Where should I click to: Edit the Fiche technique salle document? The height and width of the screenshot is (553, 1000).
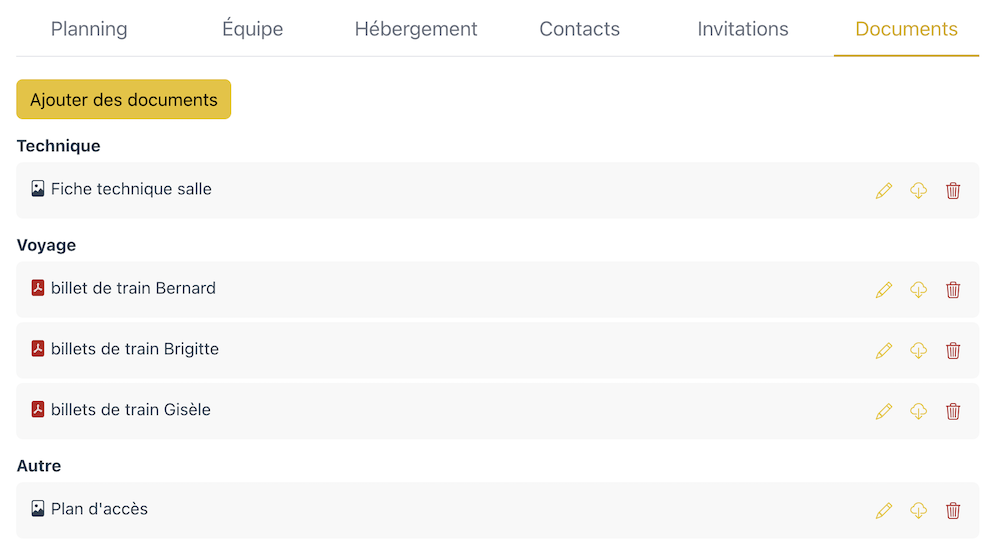(x=883, y=190)
